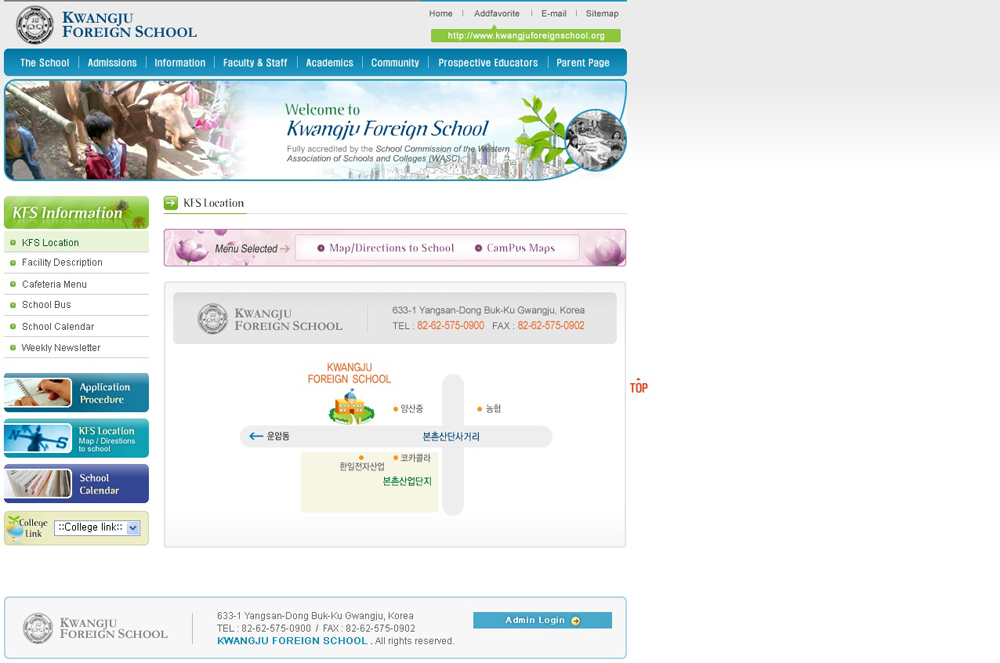
Task: Select the Prospective Educators menu
Action: pyautogui.click(x=488, y=63)
